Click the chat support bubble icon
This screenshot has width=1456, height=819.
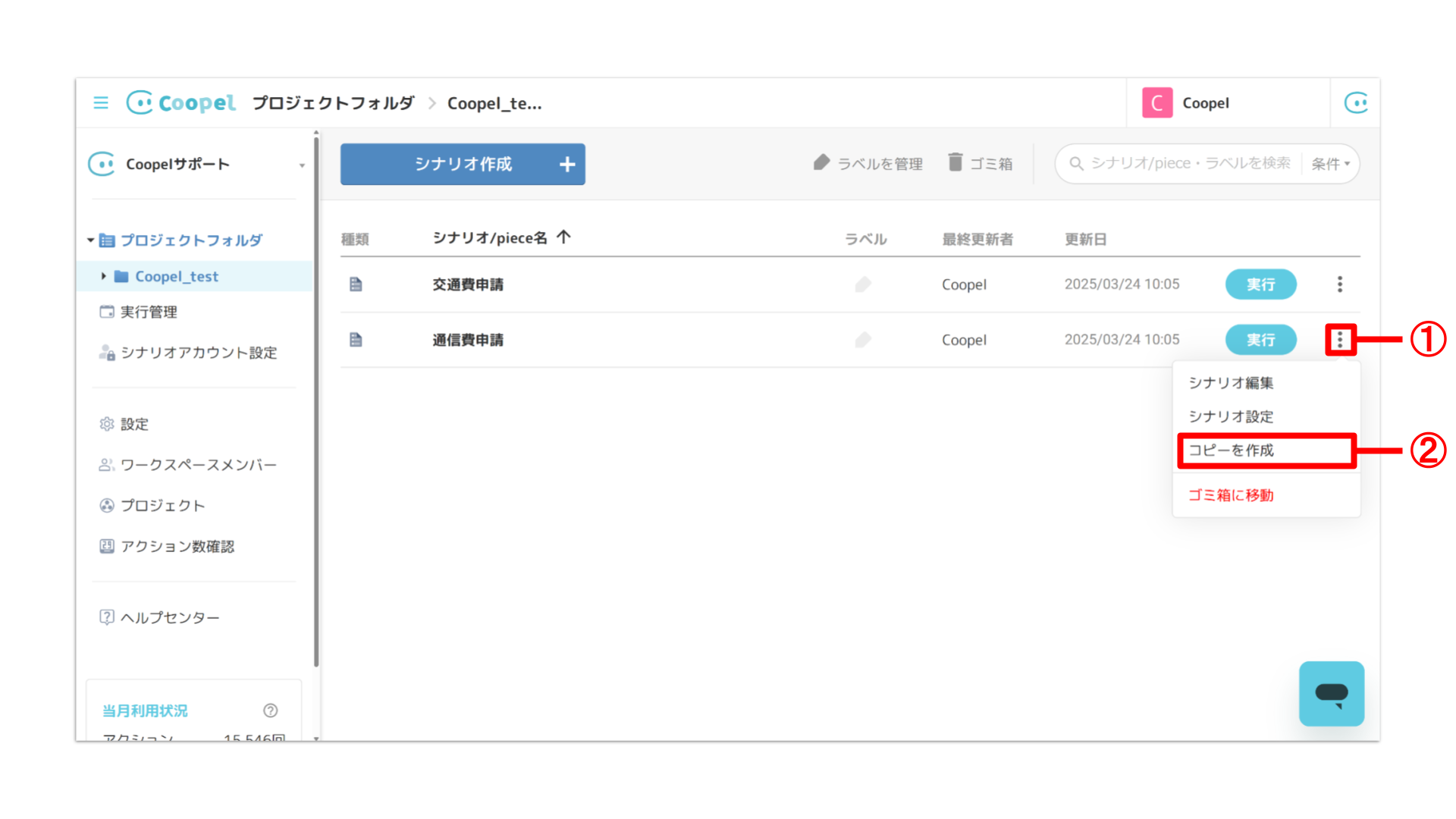click(1331, 693)
